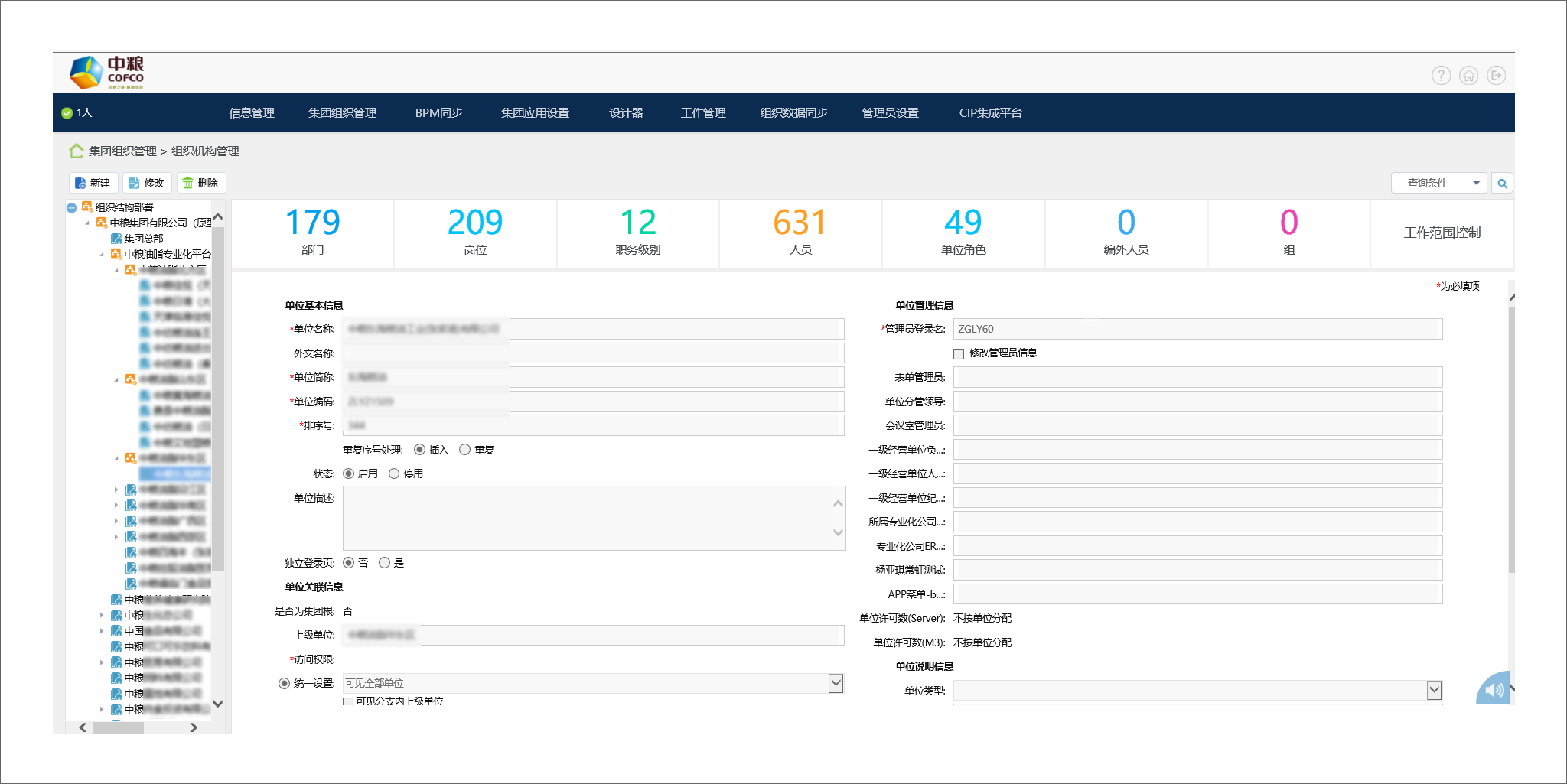Select 集团总部 in the org tree
This screenshot has width=1567, height=784.
[x=144, y=239]
